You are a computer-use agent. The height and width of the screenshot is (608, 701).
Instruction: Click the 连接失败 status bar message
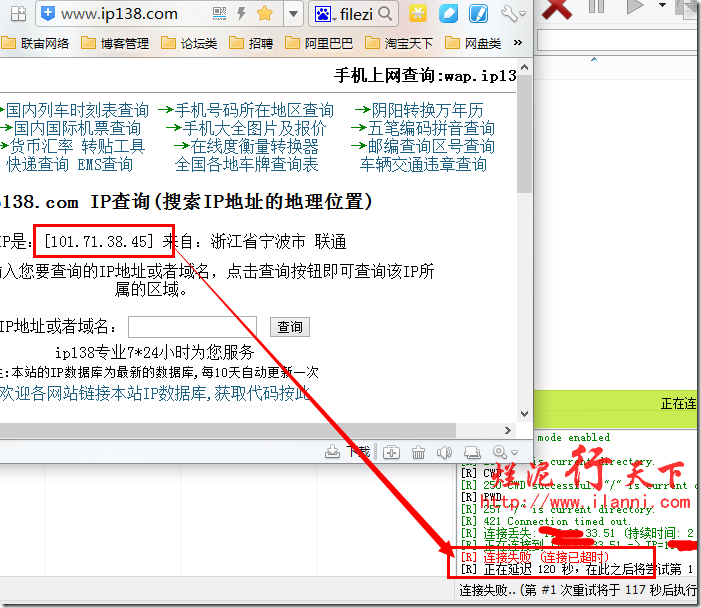click(578, 590)
